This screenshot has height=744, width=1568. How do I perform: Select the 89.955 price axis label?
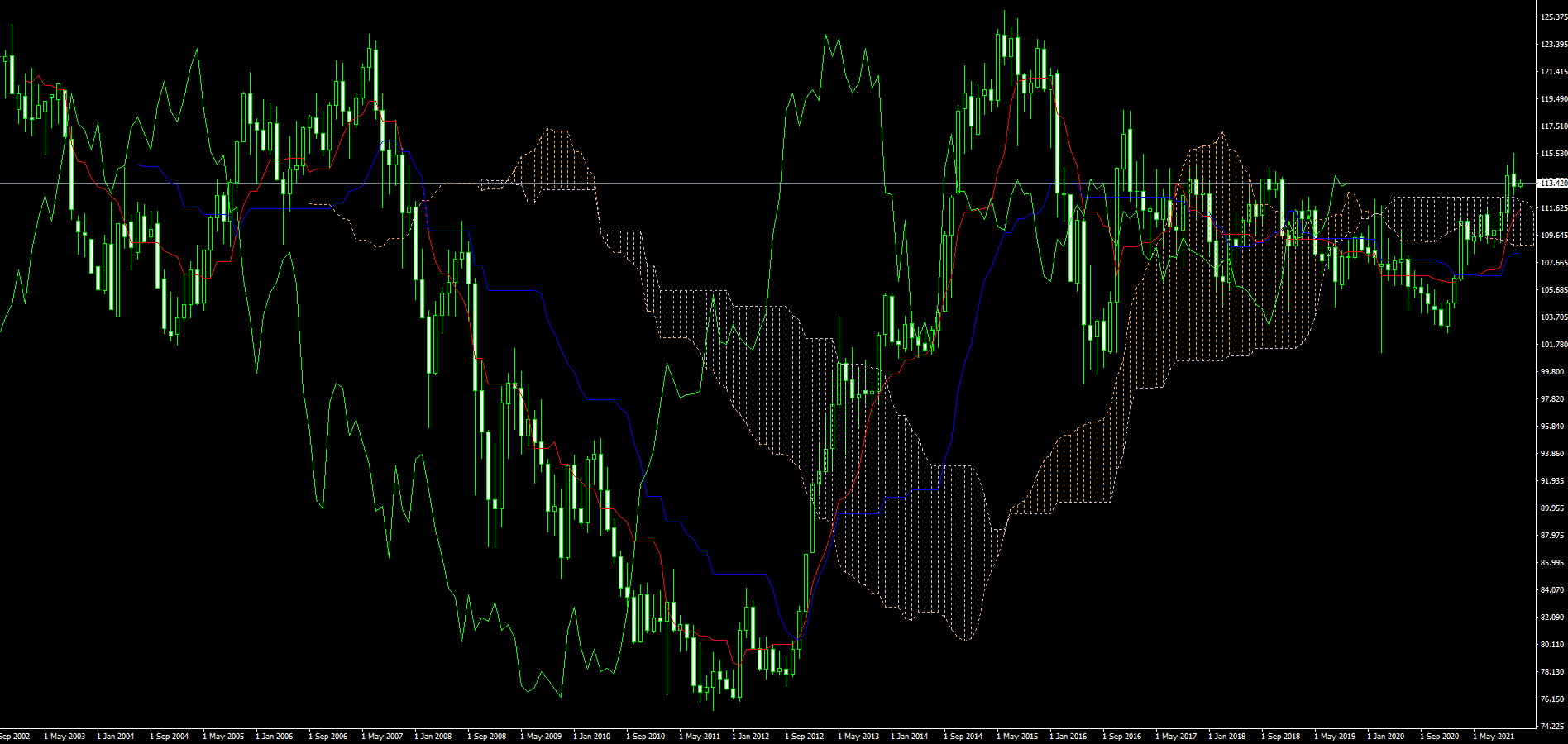1552,508
